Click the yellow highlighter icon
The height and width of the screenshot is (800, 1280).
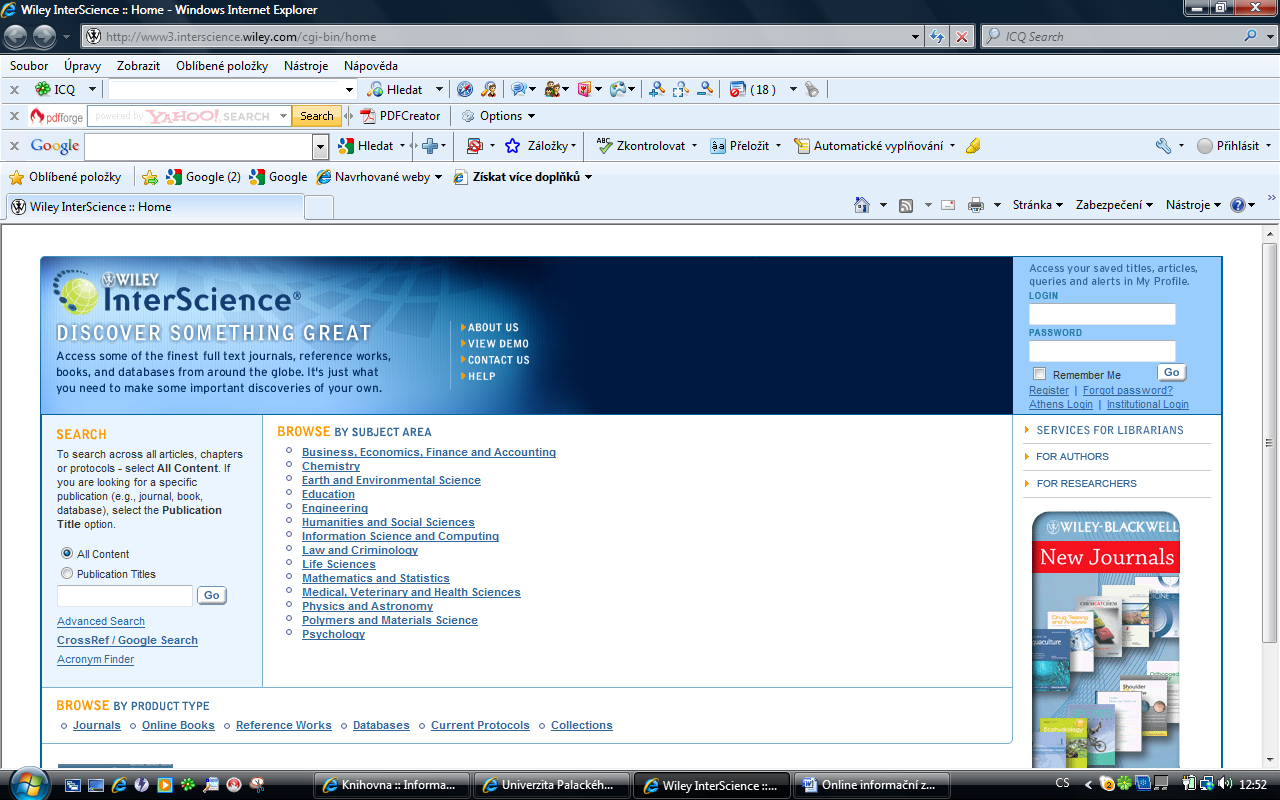[973, 146]
